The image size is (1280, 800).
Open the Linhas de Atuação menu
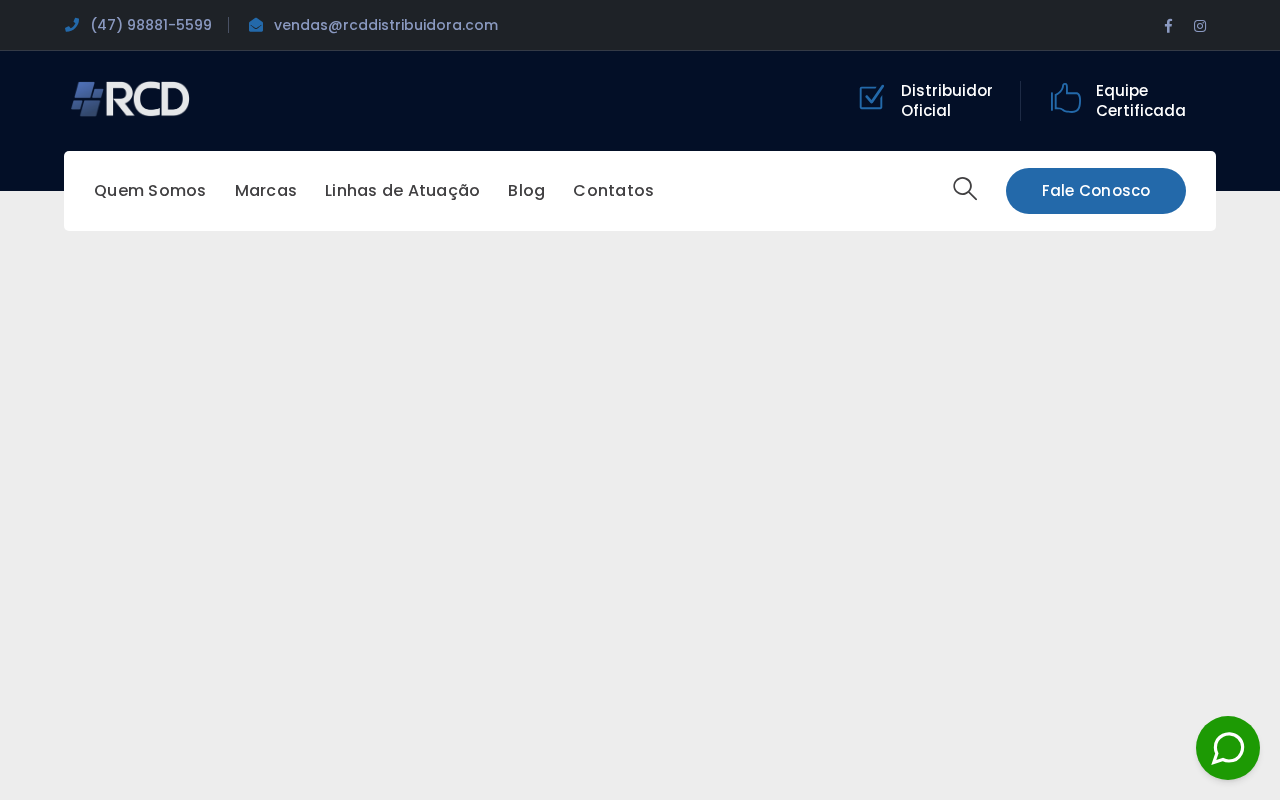point(402,191)
